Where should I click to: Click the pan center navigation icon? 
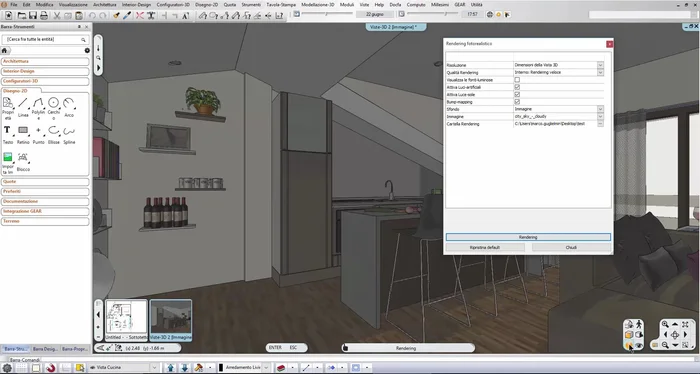675,335
